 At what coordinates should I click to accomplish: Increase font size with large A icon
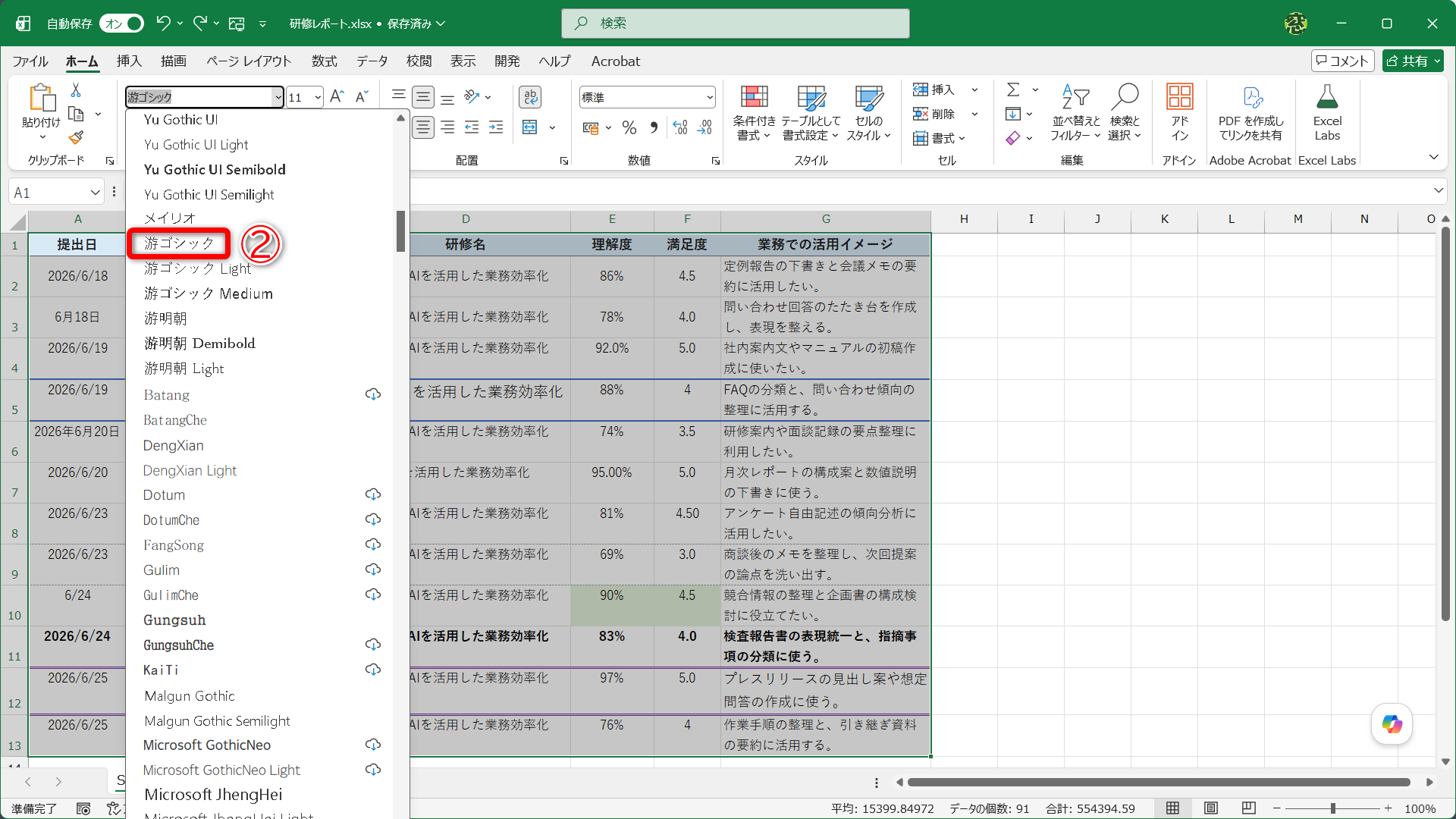(337, 96)
